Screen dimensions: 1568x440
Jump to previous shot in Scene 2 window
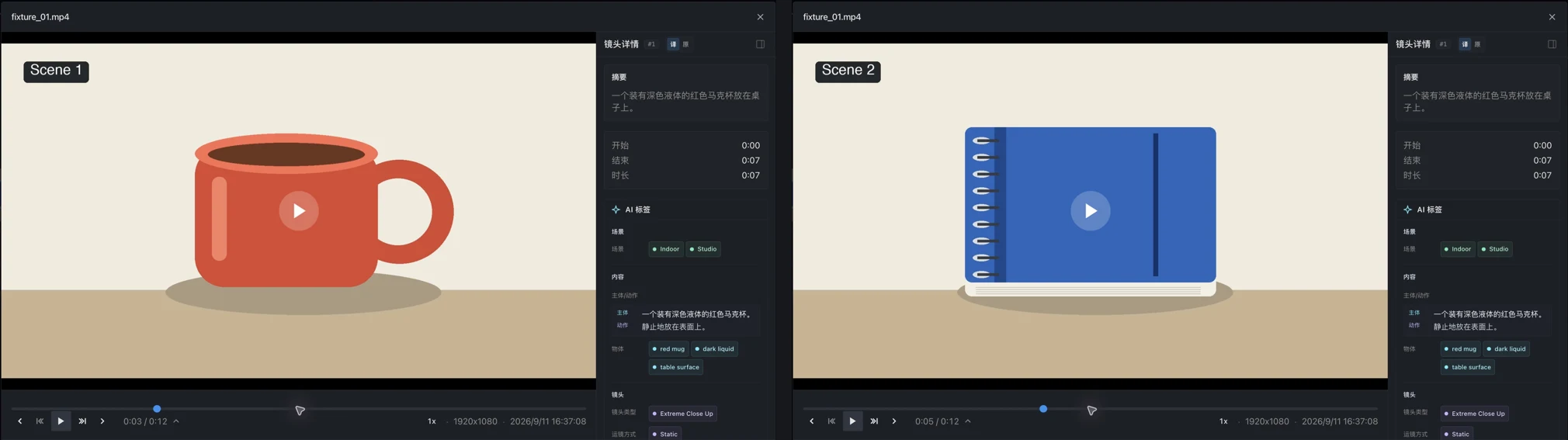(x=831, y=421)
